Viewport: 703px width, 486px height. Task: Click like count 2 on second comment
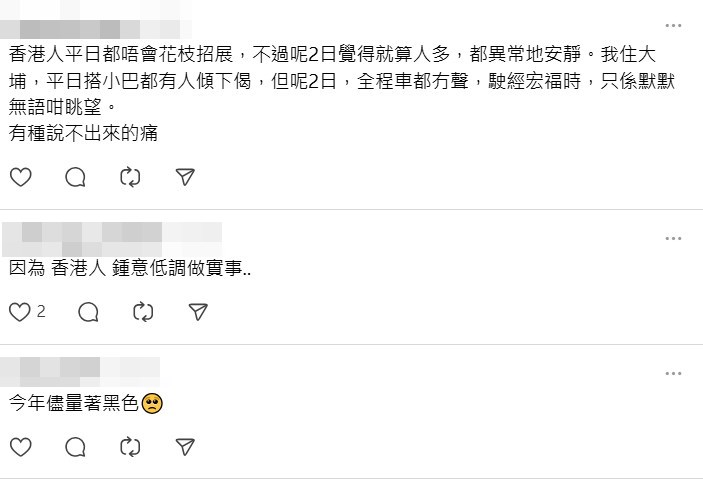(41, 312)
